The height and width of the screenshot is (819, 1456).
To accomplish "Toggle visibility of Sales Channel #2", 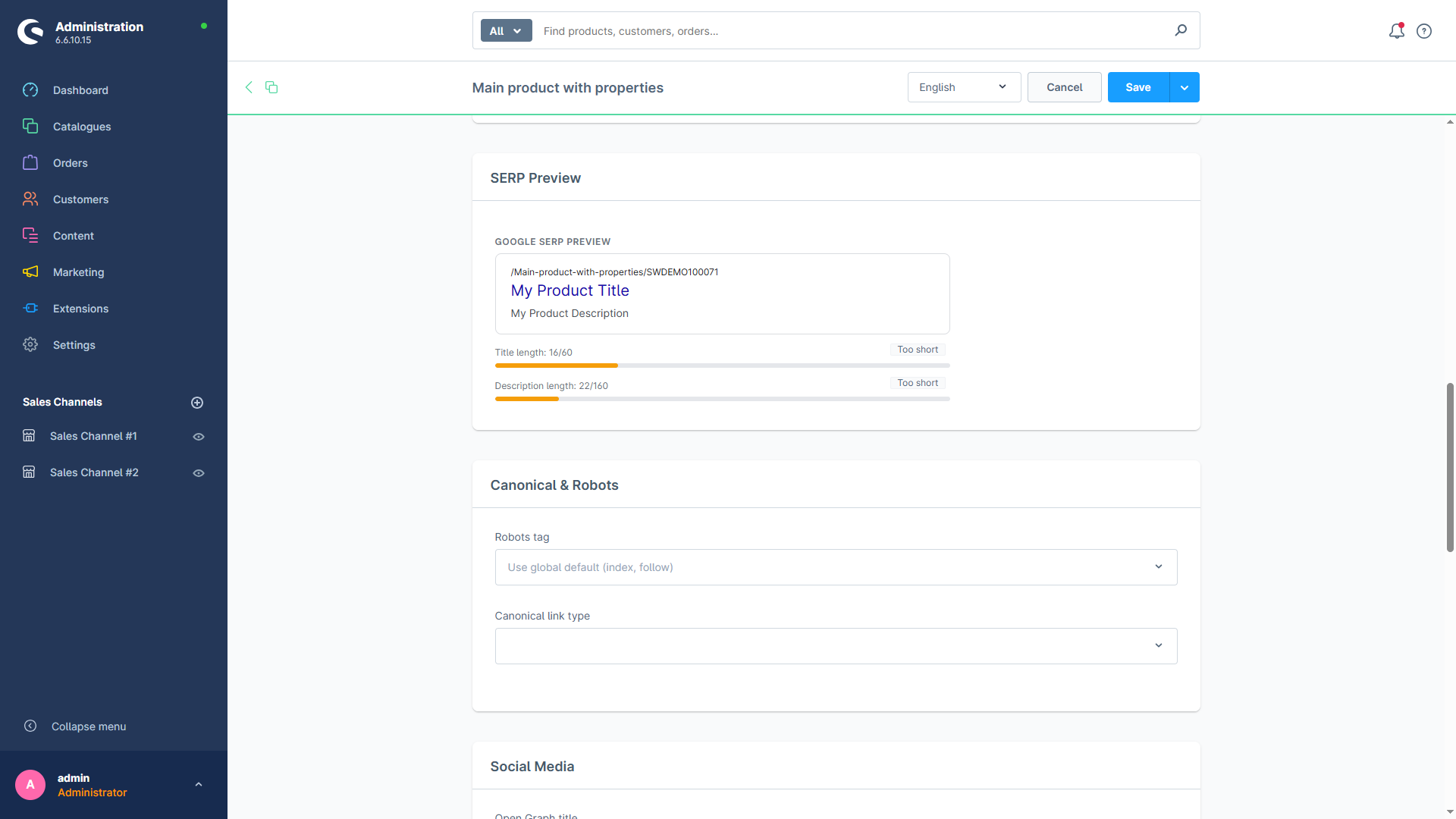I will (x=199, y=472).
